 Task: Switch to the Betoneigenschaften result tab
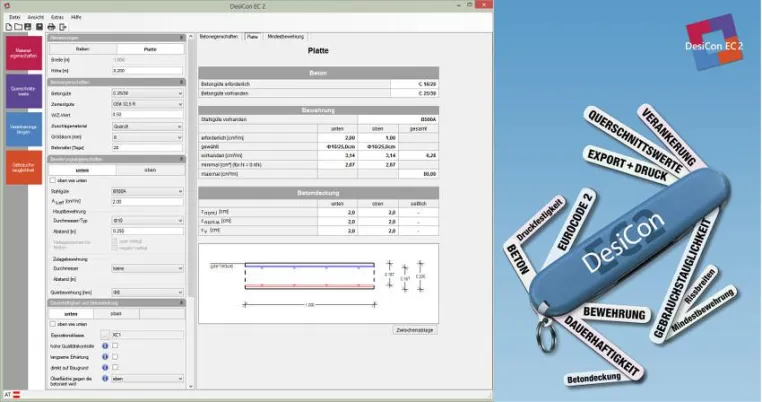point(220,36)
